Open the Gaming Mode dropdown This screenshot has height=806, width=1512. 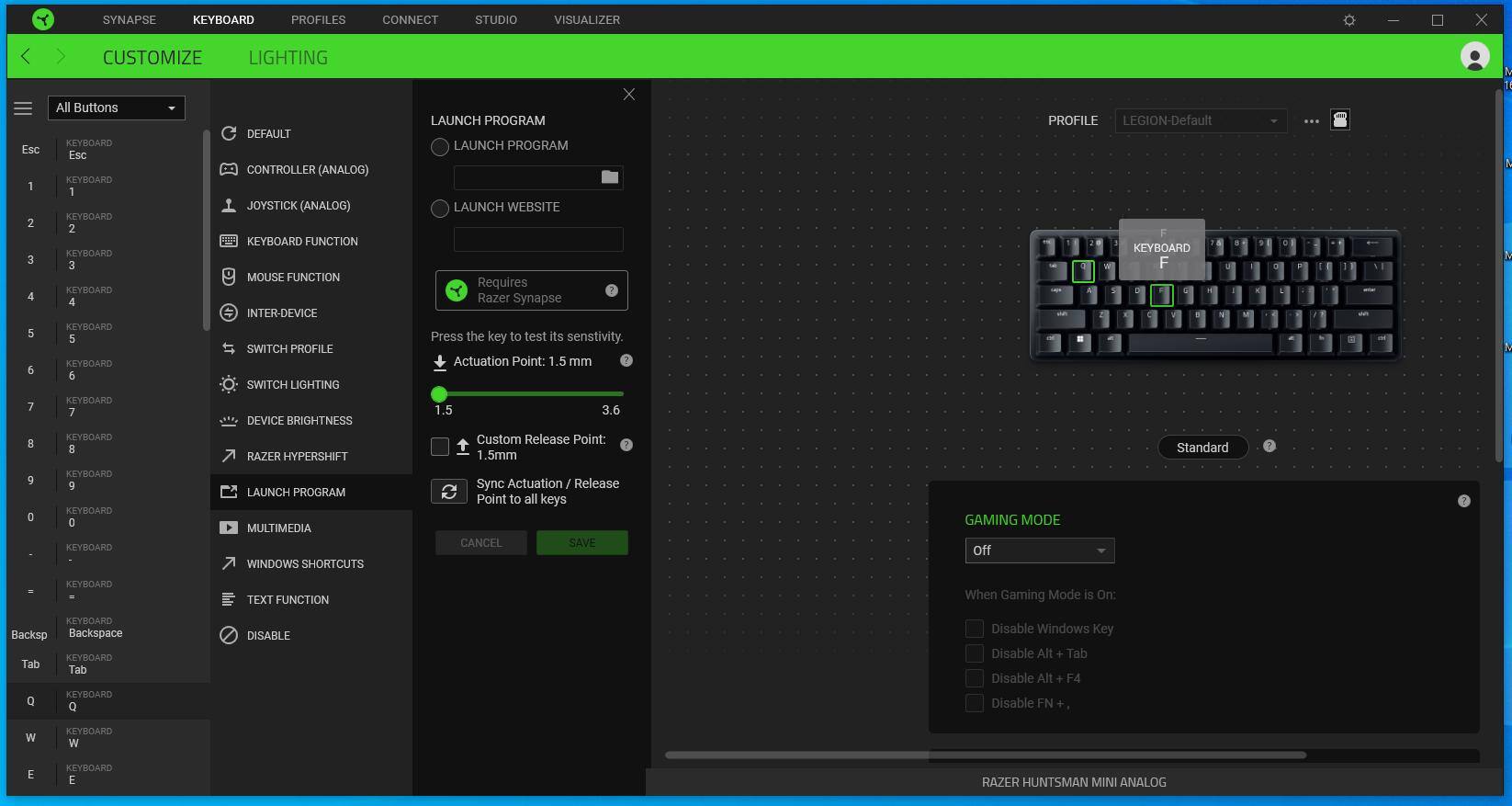[1039, 551]
